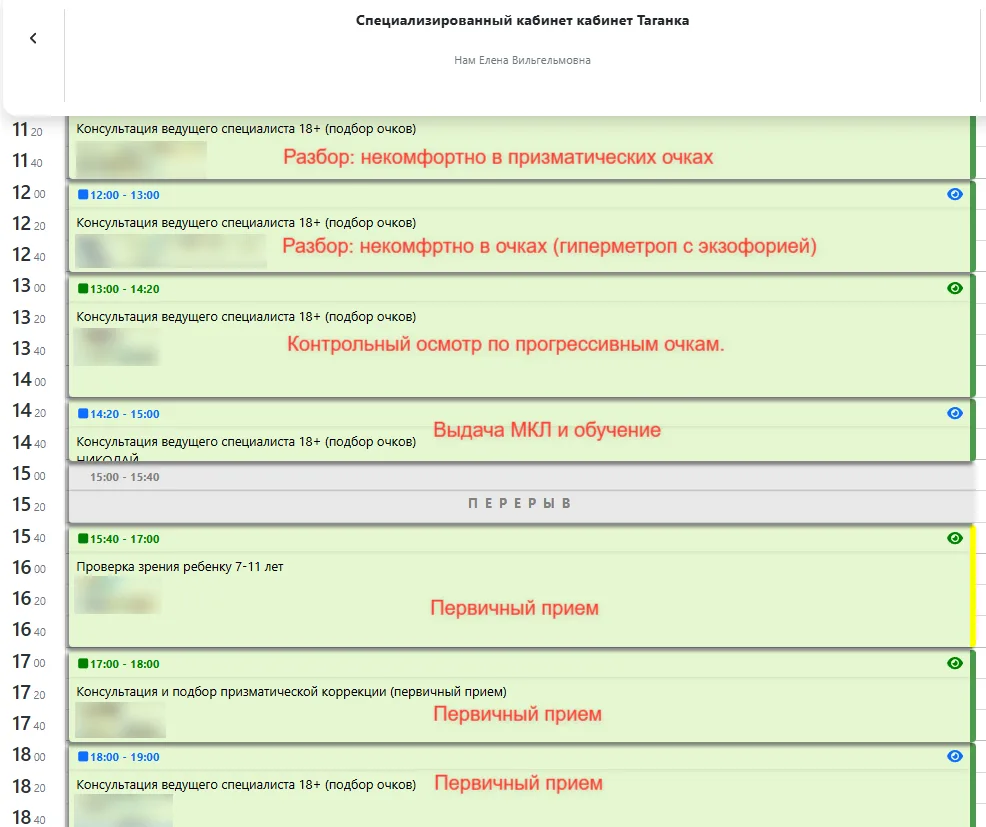986x827 pixels.
Task: Click the 18 00 time label on the timeline
Action: click(29, 755)
